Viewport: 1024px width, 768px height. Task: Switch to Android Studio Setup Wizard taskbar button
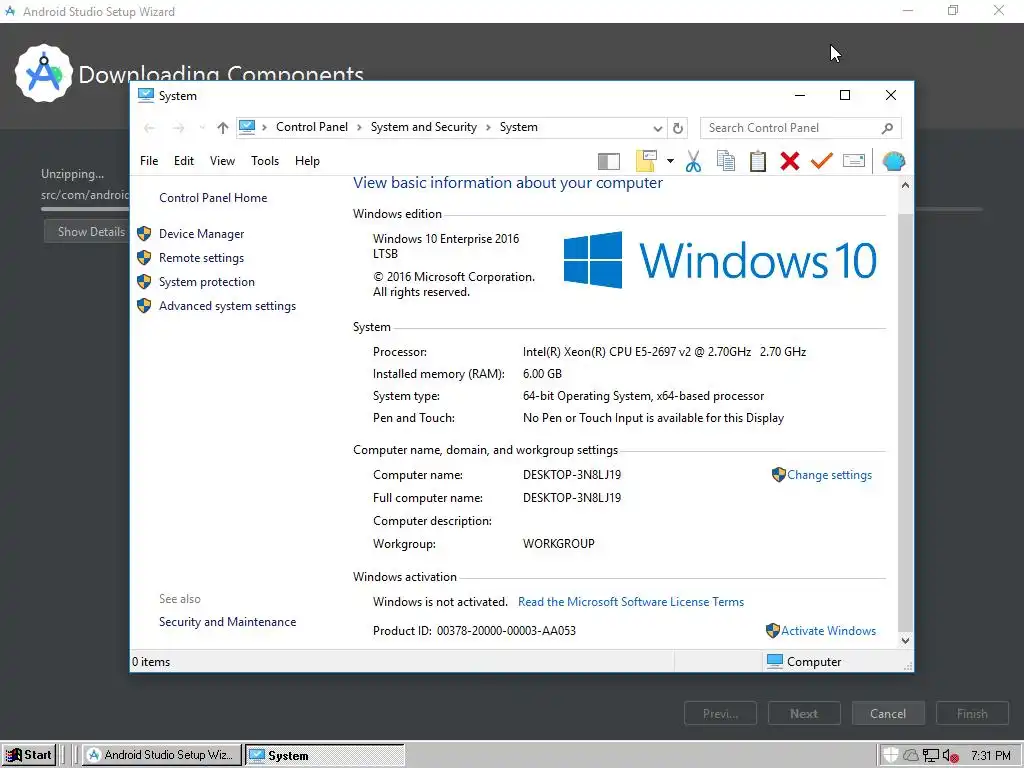(162, 755)
